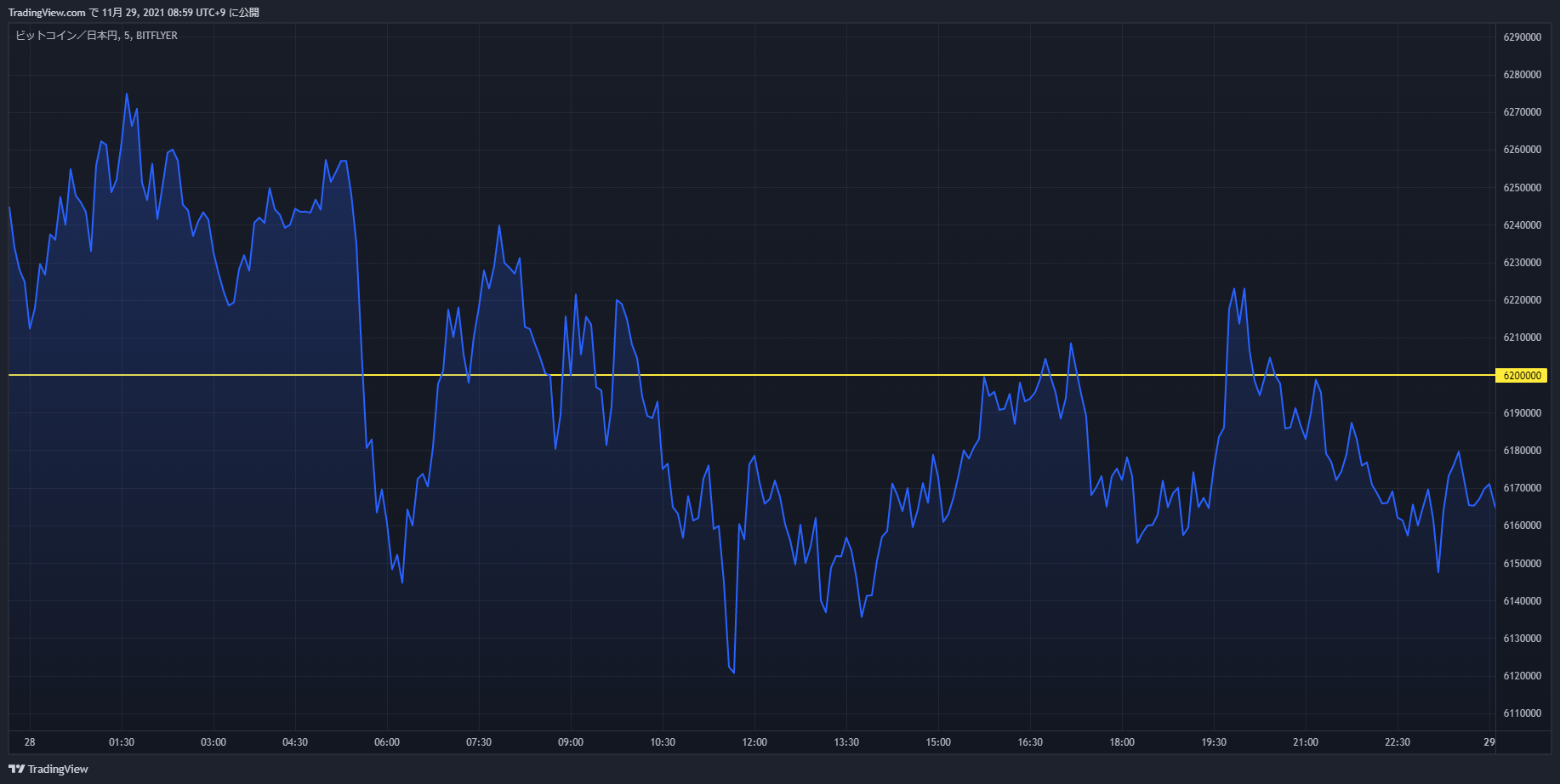
Task: Click the 13:30 time axis label
Action: click(x=846, y=742)
